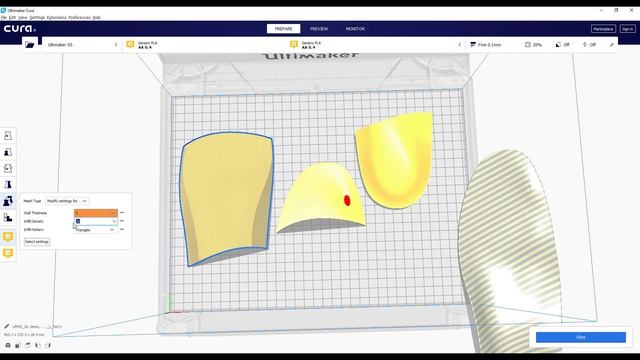
Task: Click the Infill Density value field
Action: click(x=96, y=221)
